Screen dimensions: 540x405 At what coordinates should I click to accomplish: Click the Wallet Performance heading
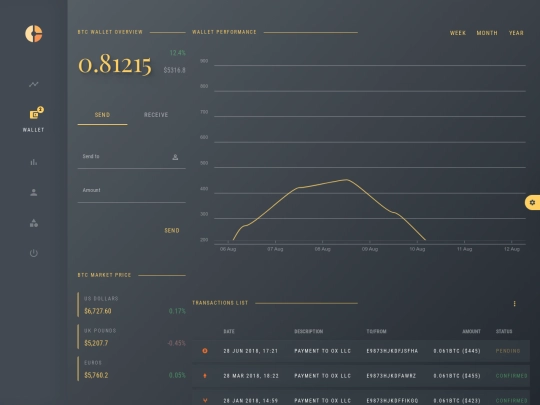pos(224,32)
